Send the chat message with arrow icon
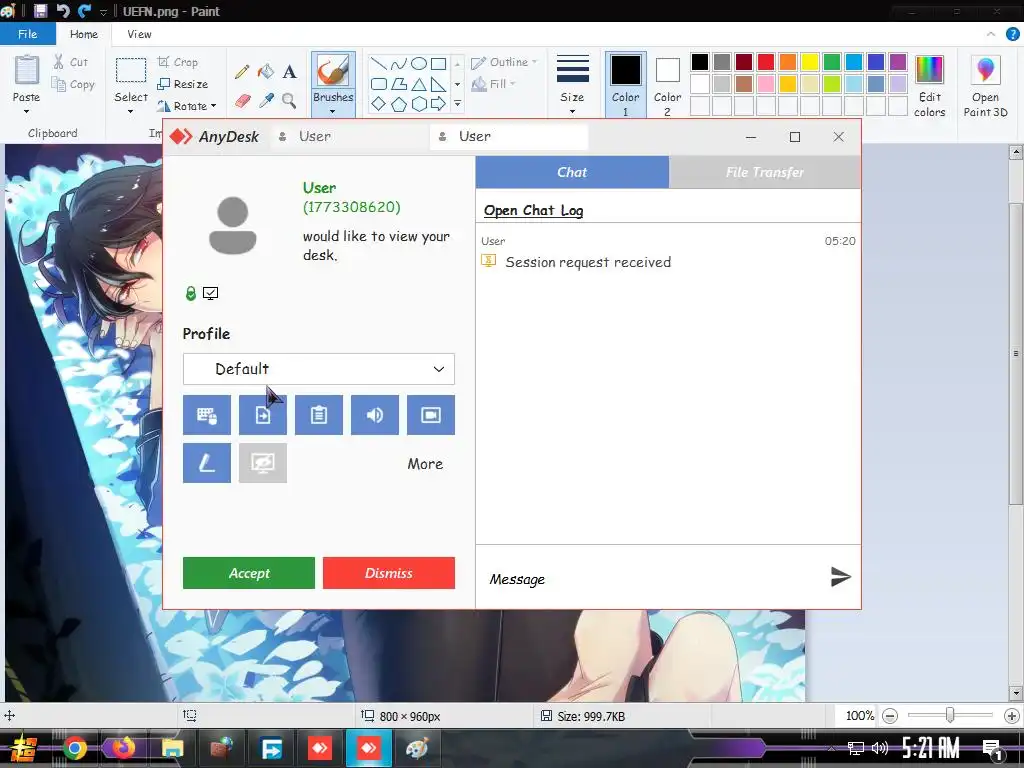Image resolution: width=1024 pixels, height=768 pixels. (x=840, y=577)
